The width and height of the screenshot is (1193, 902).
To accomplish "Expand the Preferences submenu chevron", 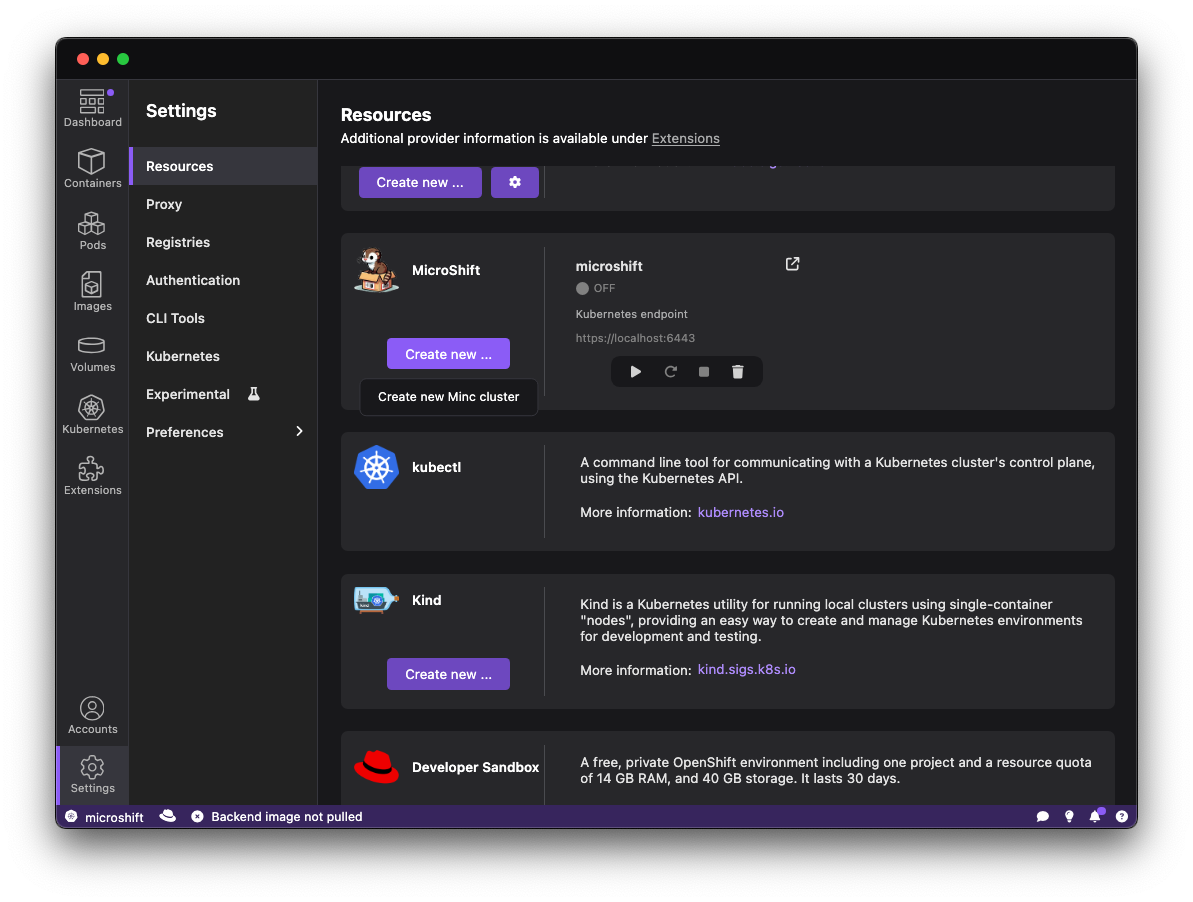I will point(299,432).
